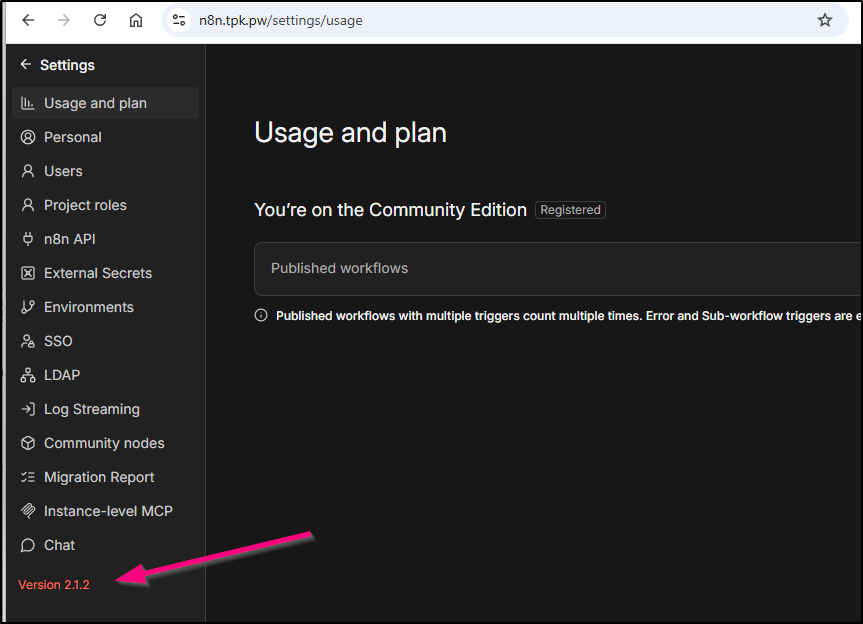Click the Community nodes cube icon
This screenshot has width=863, height=624.
click(x=28, y=443)
